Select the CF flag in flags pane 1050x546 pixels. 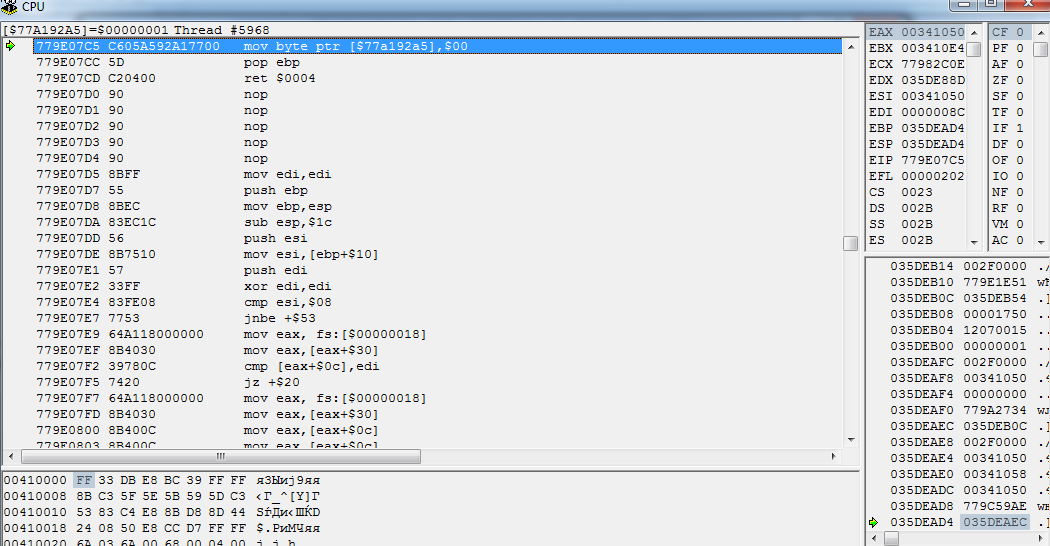[x=1007, y=32]
